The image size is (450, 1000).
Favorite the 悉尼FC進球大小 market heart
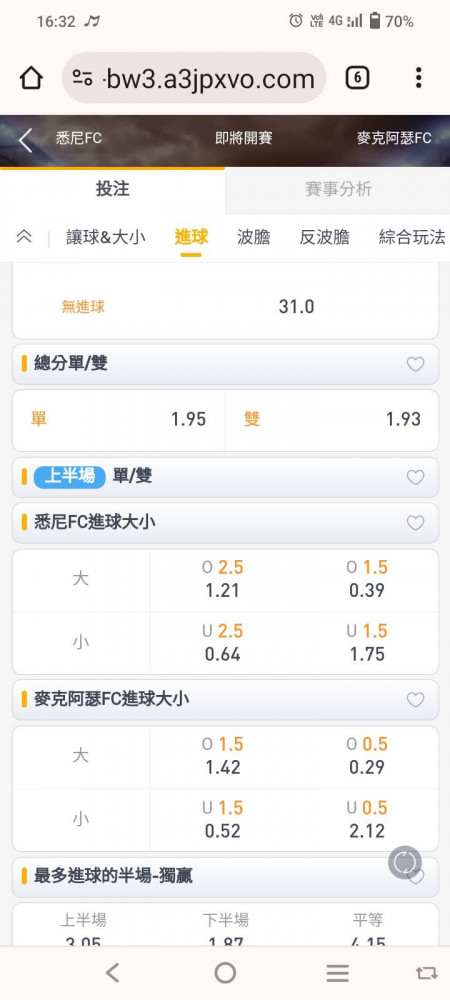coord(416,523)
